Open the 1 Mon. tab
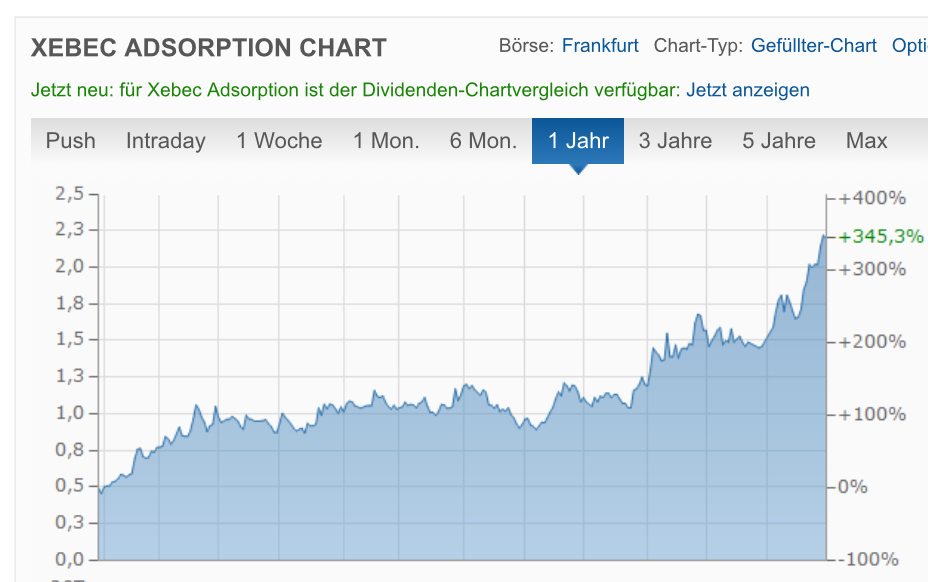The height and width of the screenshot is (582, 928). [386, 141]
